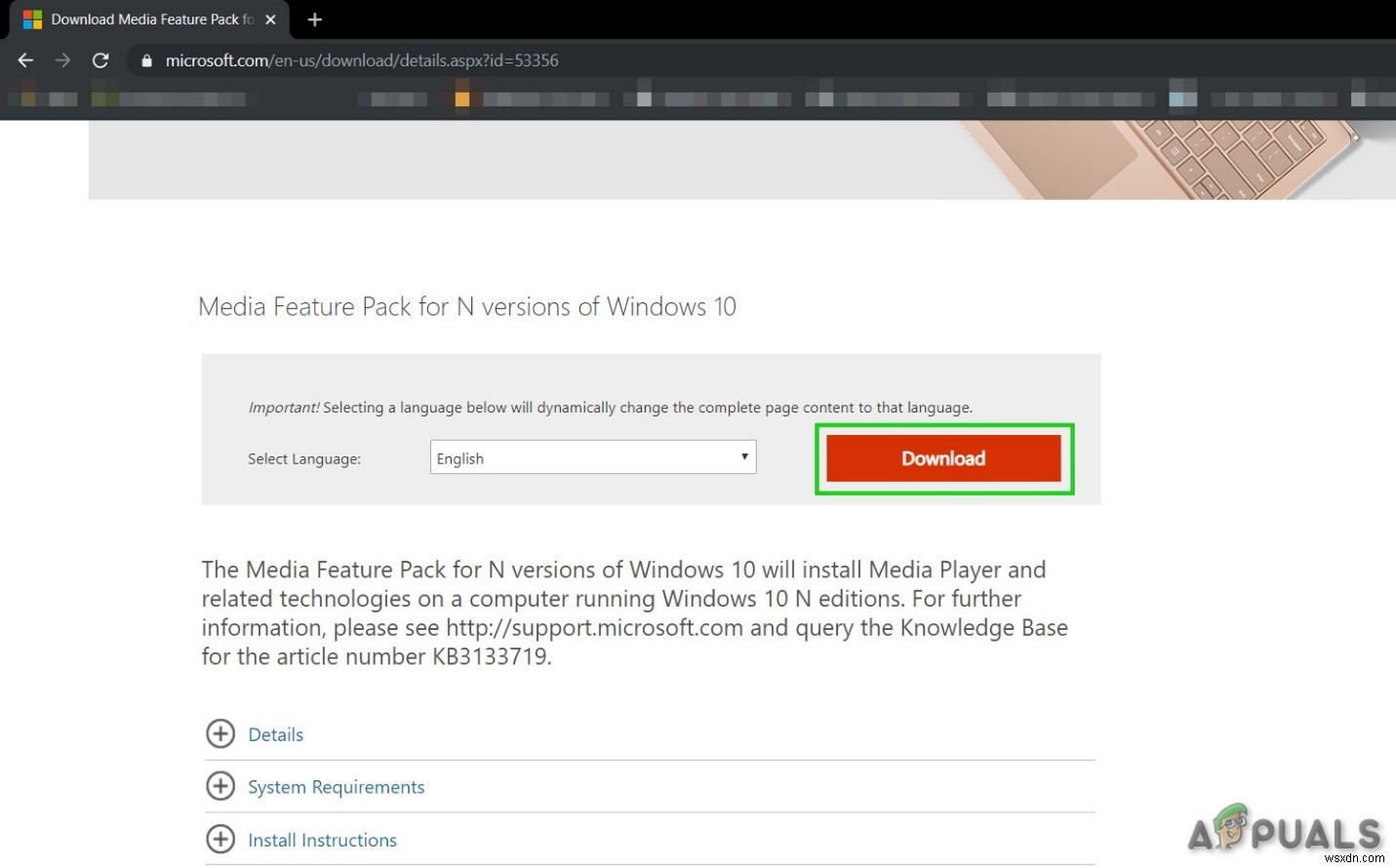1396x868 pixels.
Task: Click the plus icon next to System Requirements
Action: [x=220, y=786]
